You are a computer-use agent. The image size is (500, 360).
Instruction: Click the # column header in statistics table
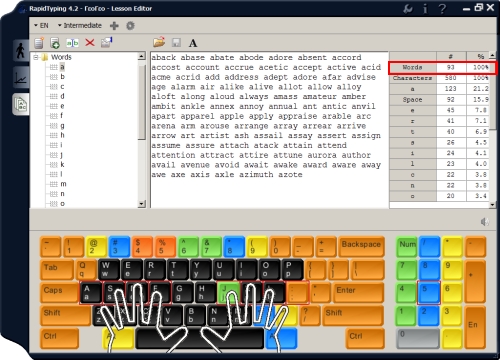[451, 56]
